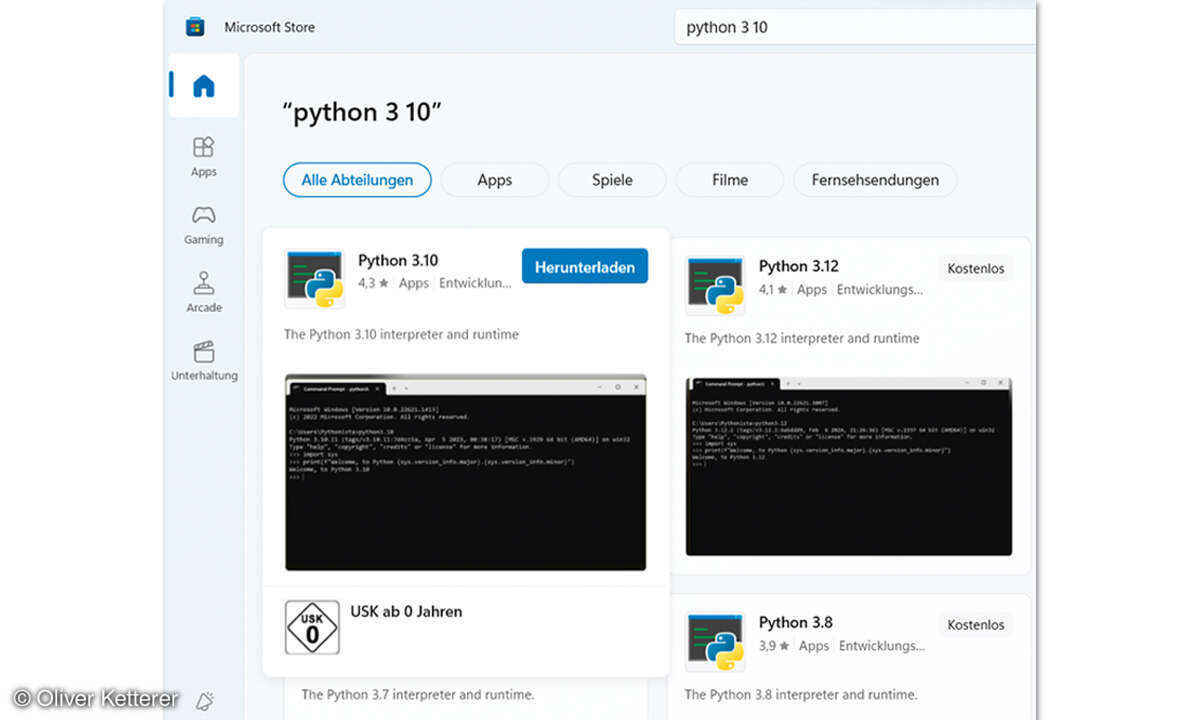Screen dimensions: 1200x720
Task: Click the 3,9 star rating of Python 3.8
Action: tap(774, 646)
